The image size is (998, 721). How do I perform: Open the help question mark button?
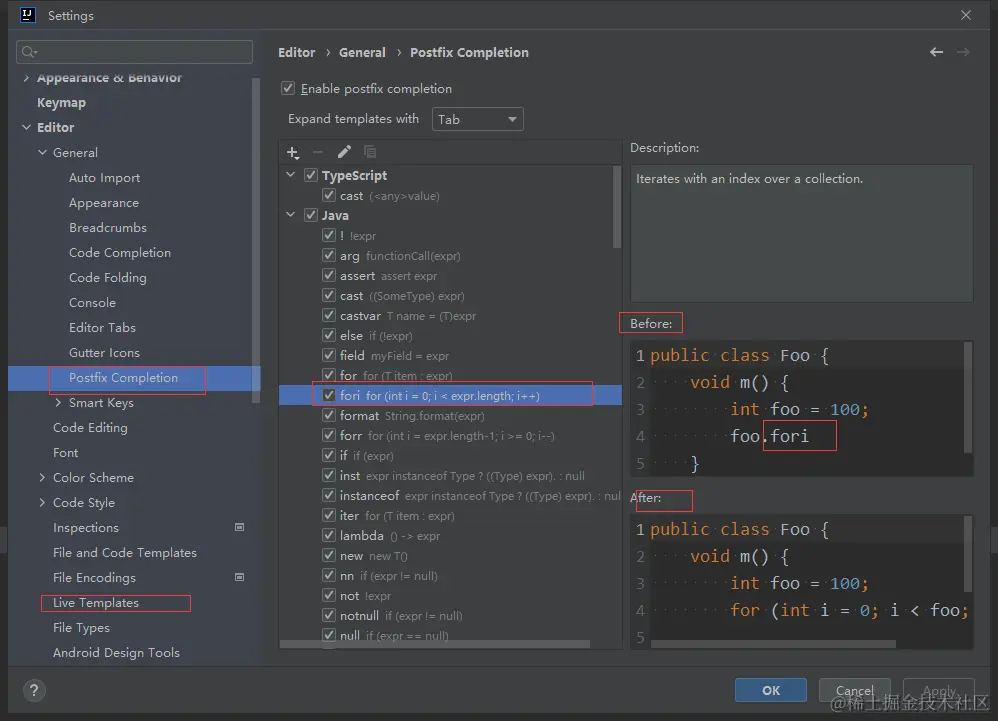click(x=34, y=690)
